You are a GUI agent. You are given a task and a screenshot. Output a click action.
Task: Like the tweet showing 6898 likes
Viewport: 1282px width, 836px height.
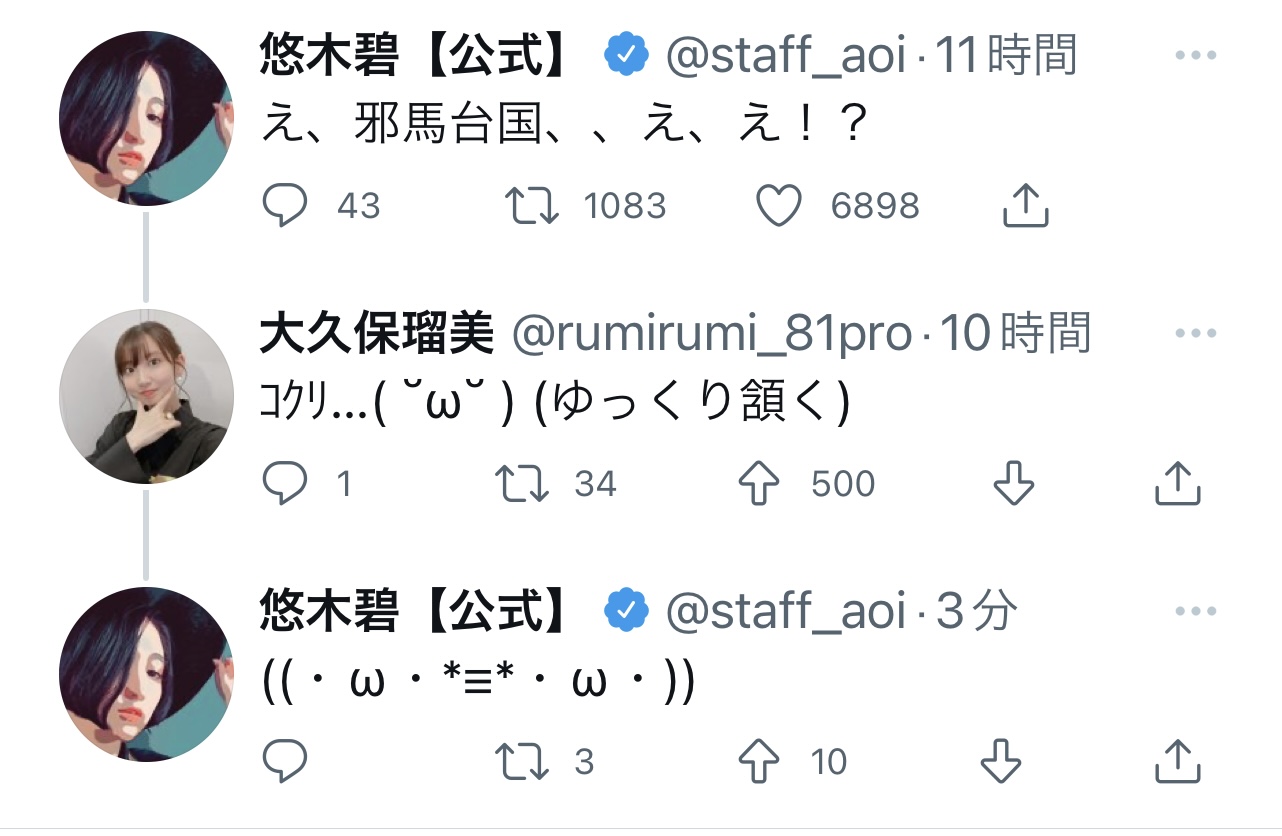click(x=778, y=206)
